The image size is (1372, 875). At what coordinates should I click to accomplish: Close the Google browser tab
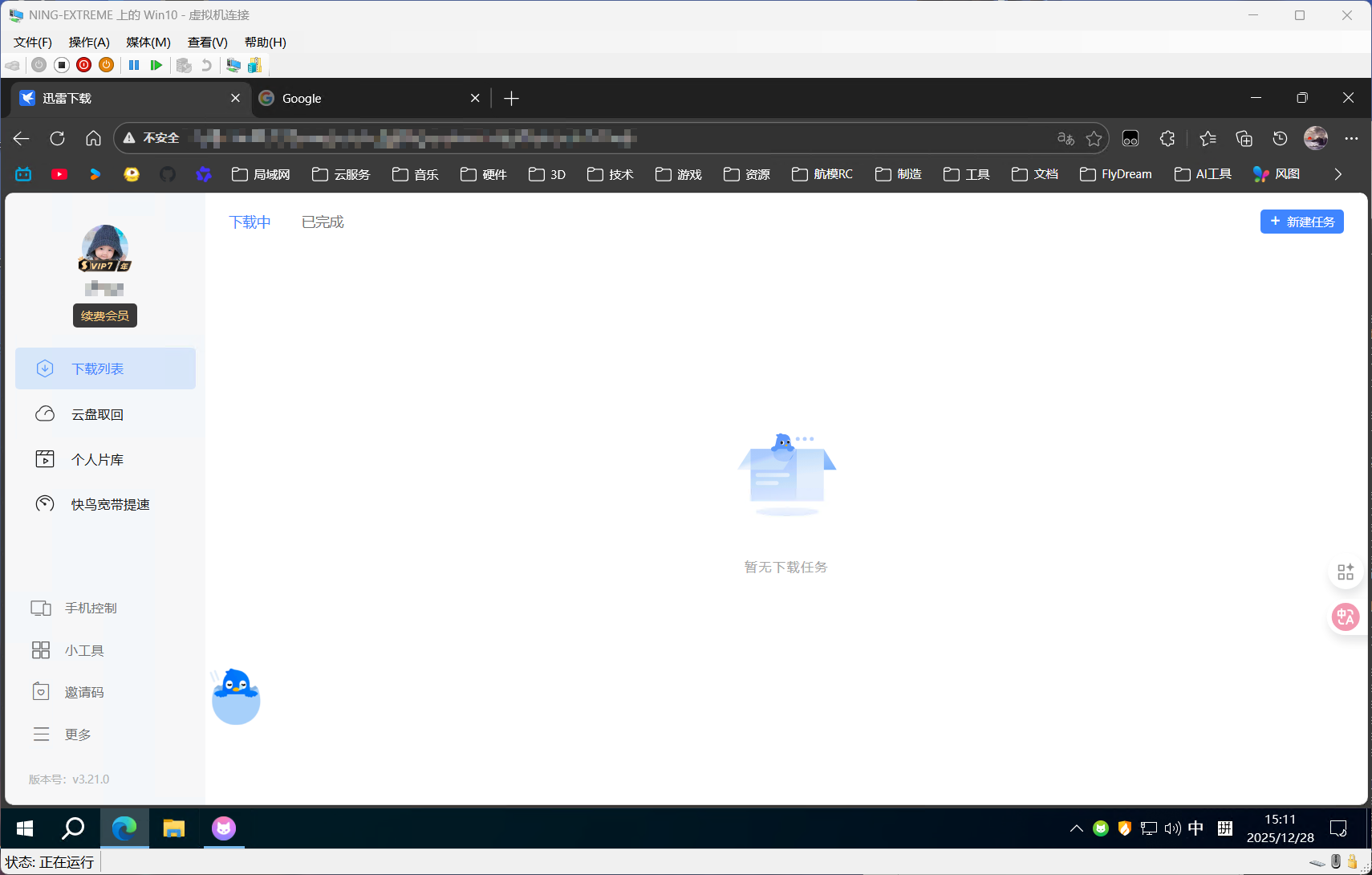[x=475, y=98]
